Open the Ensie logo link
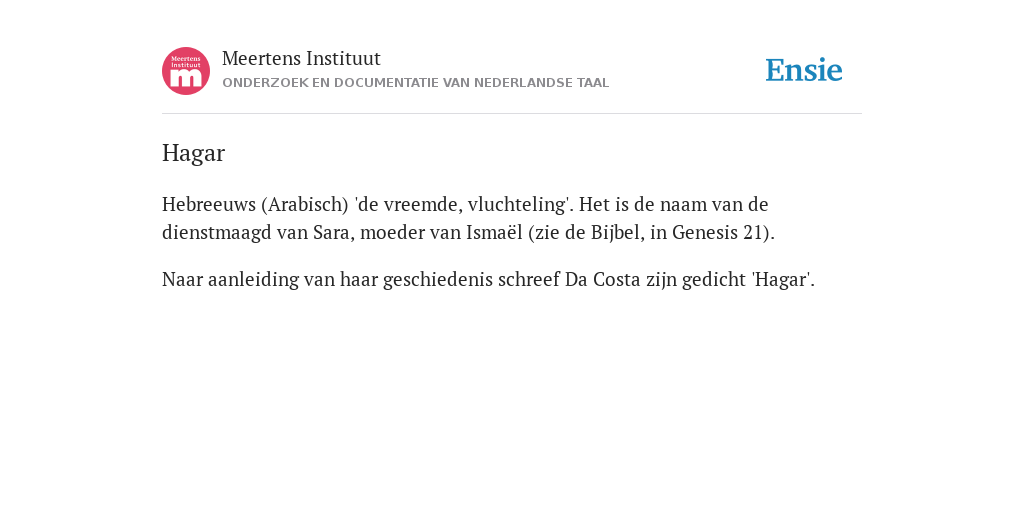 click(804, 70)
